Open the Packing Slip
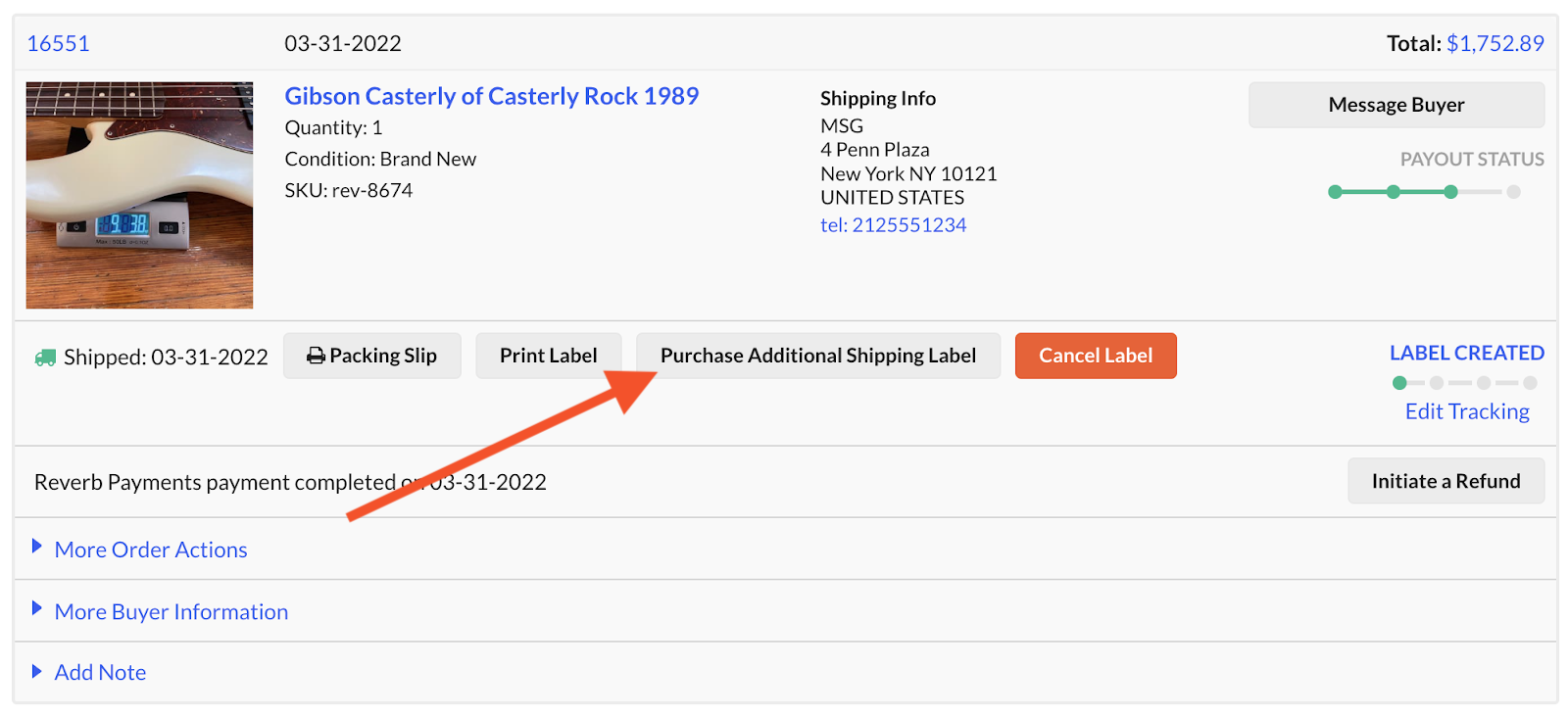1568x717 pixels. point(371,356)
